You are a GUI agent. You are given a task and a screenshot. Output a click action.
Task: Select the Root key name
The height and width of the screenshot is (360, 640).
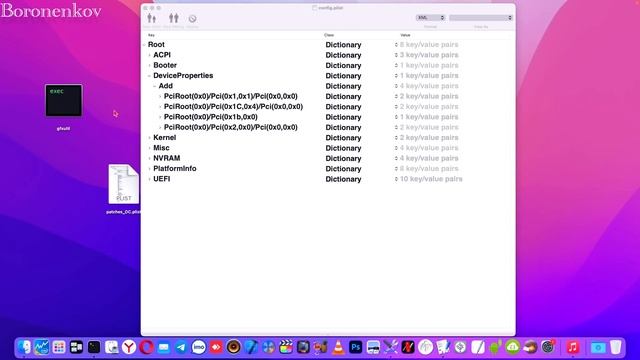point(156,44)
